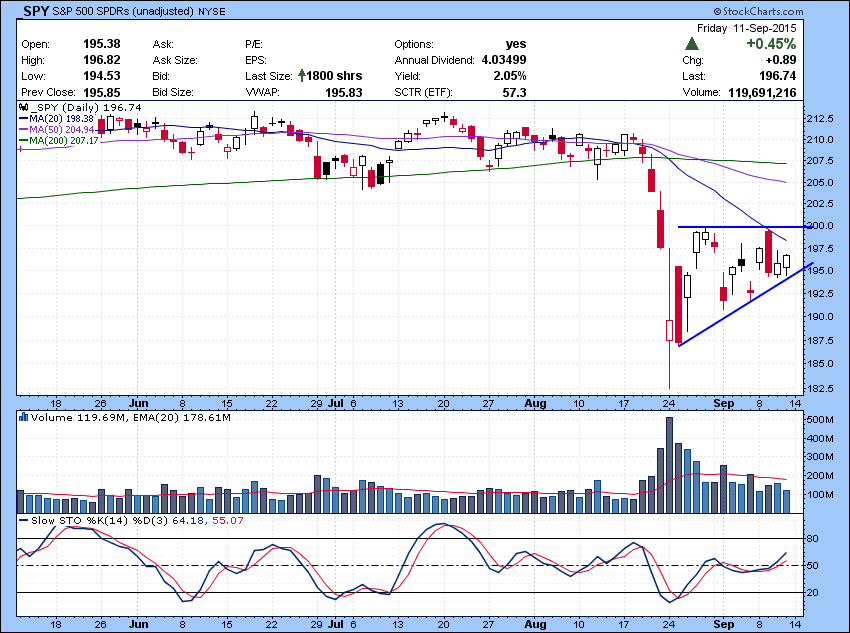
Task: Click the tallest volume bar near Aug 24
Action: tap(669, 465)
